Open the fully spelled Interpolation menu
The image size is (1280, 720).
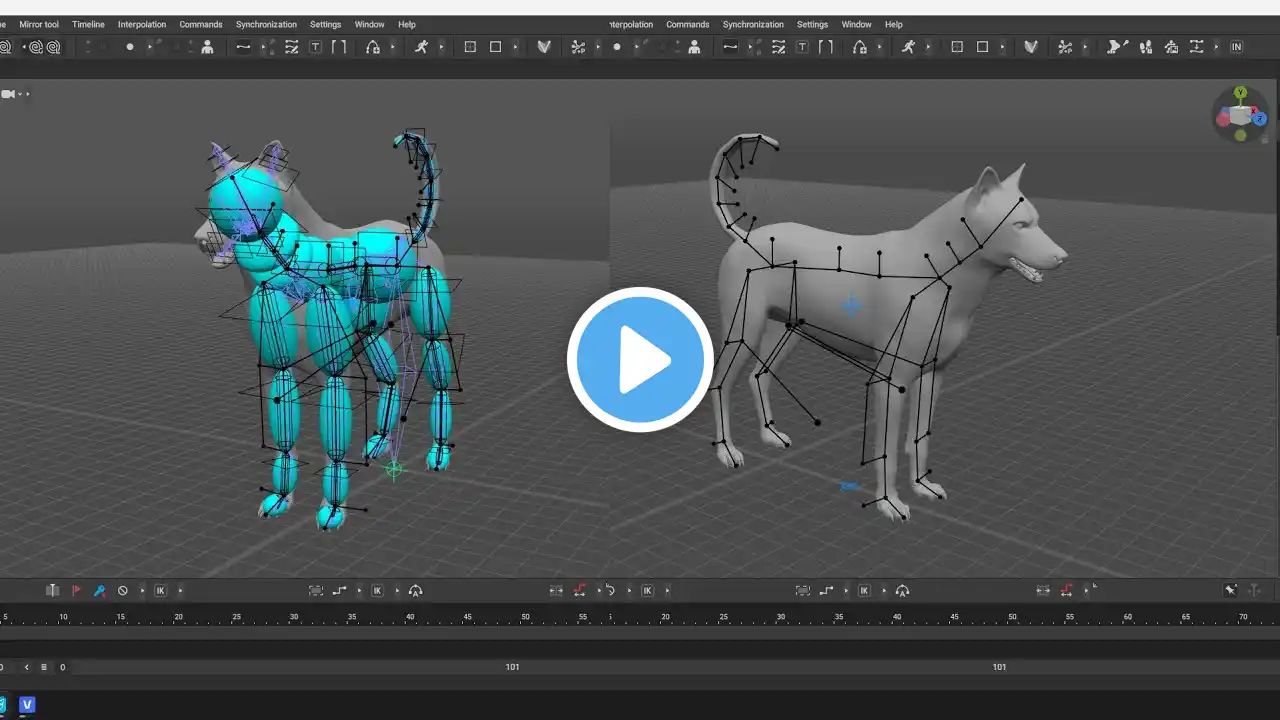[x=142, y=24]
